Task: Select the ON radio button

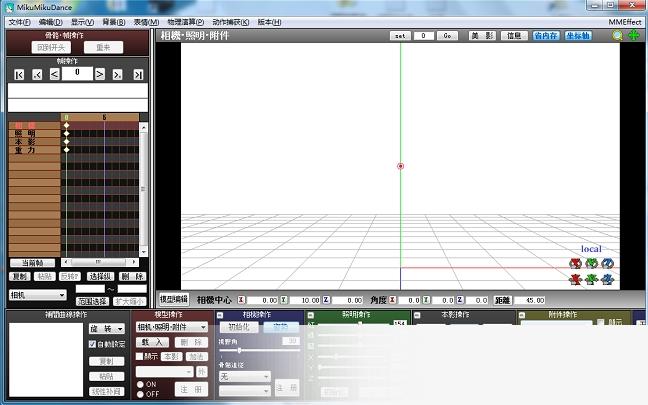Action: [140, 384]
